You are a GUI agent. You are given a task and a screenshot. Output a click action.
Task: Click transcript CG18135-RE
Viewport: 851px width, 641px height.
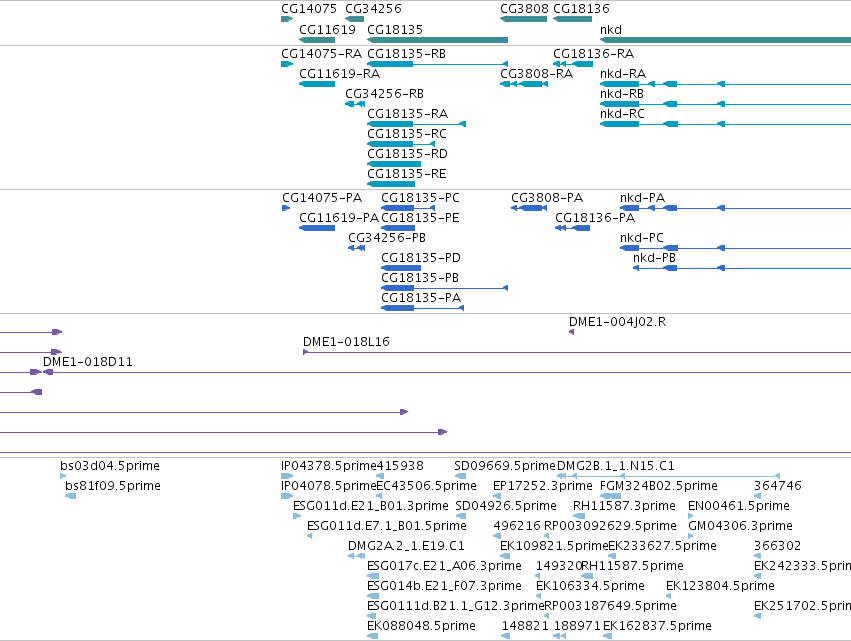click(x=391, y=184)
